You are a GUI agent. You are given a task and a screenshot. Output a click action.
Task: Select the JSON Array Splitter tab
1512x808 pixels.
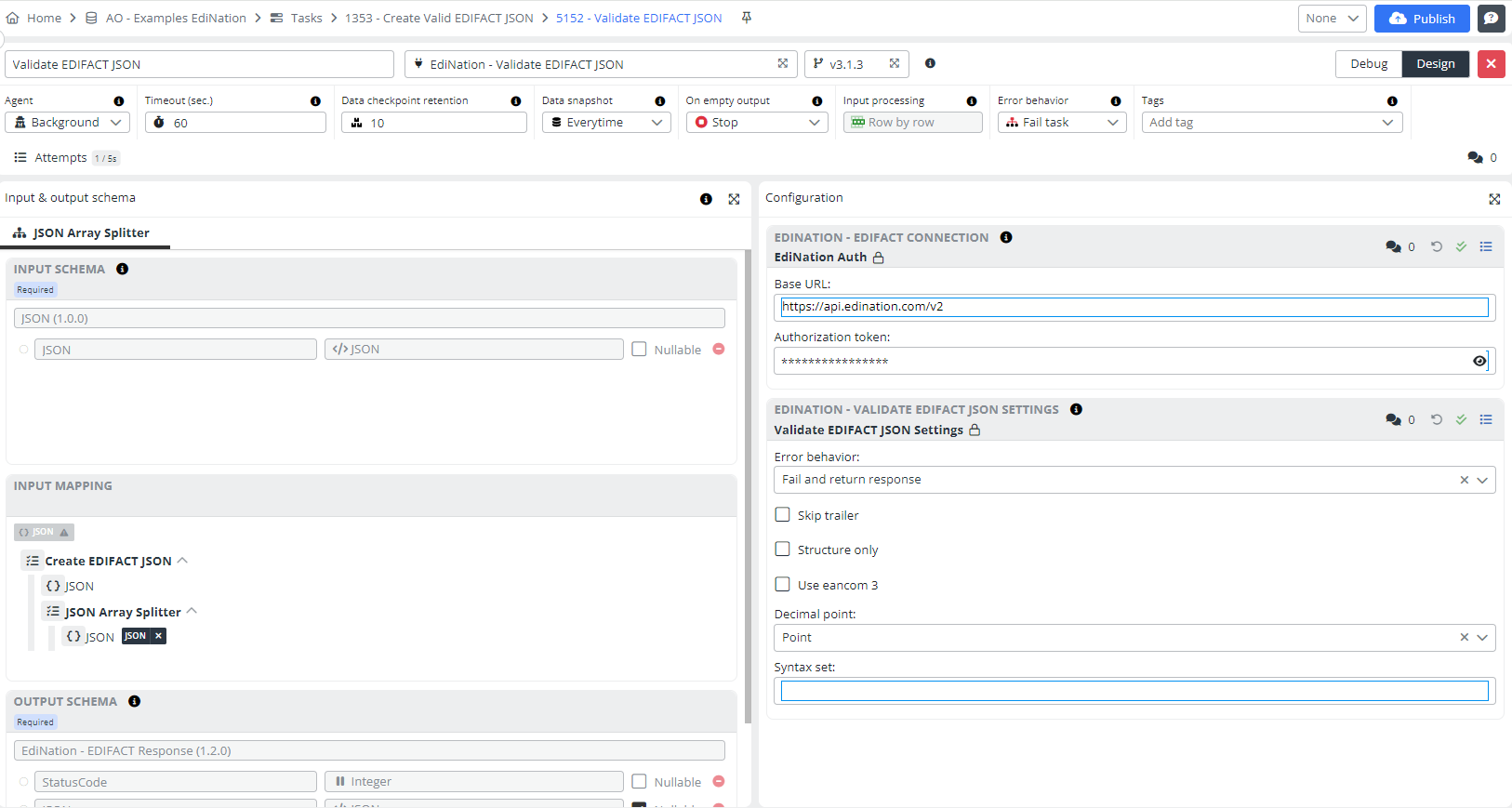click(90, 233)
